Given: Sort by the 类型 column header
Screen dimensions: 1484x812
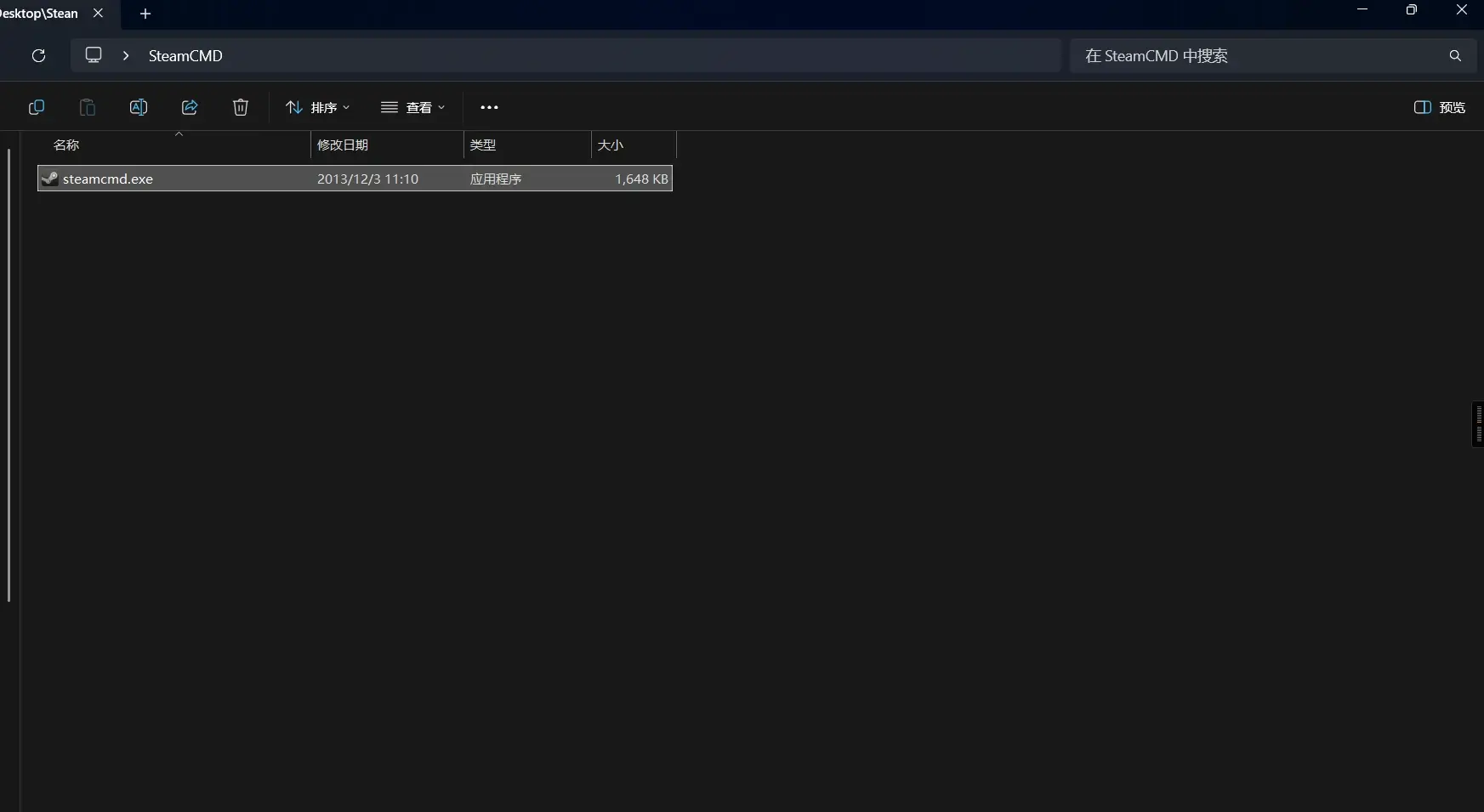Looking at the screenshot, I should 527,145.
